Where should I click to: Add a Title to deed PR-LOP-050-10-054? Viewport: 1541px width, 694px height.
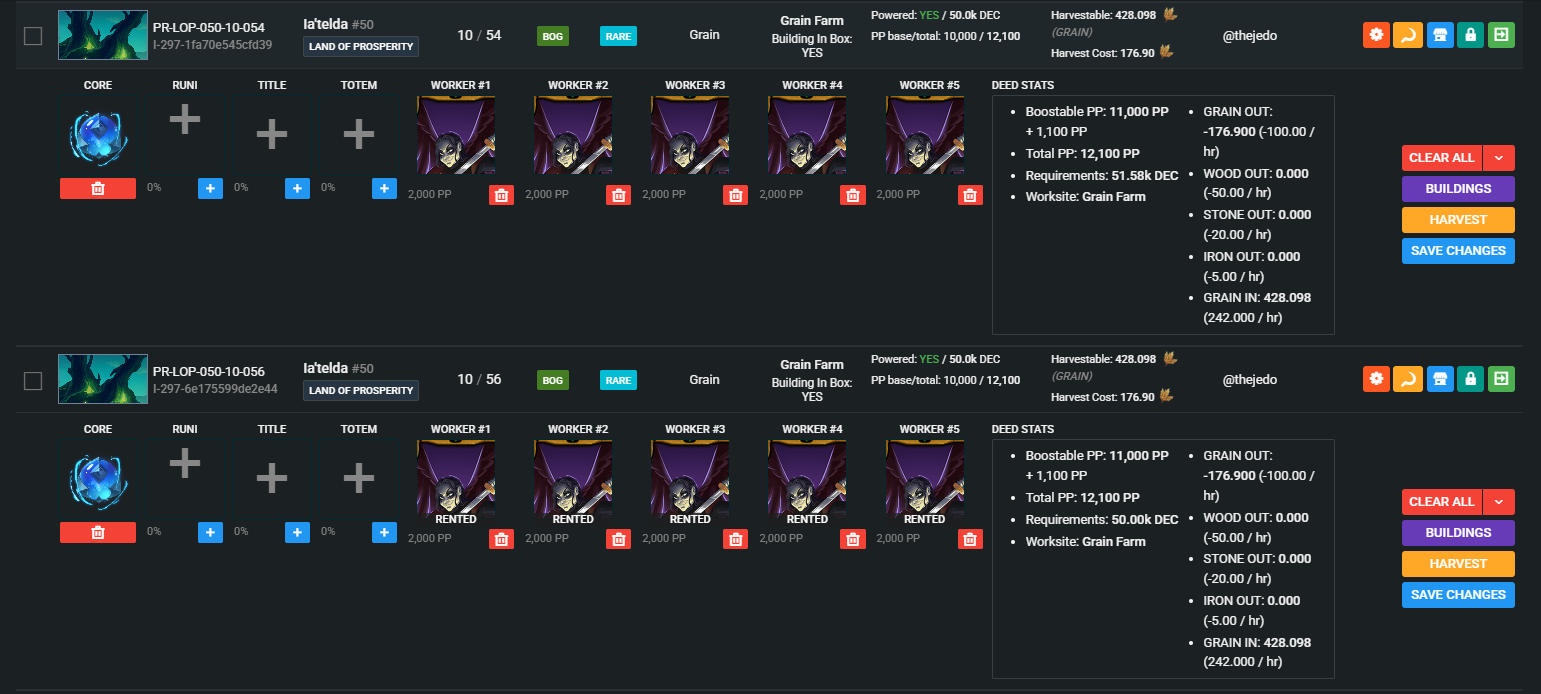297,188
